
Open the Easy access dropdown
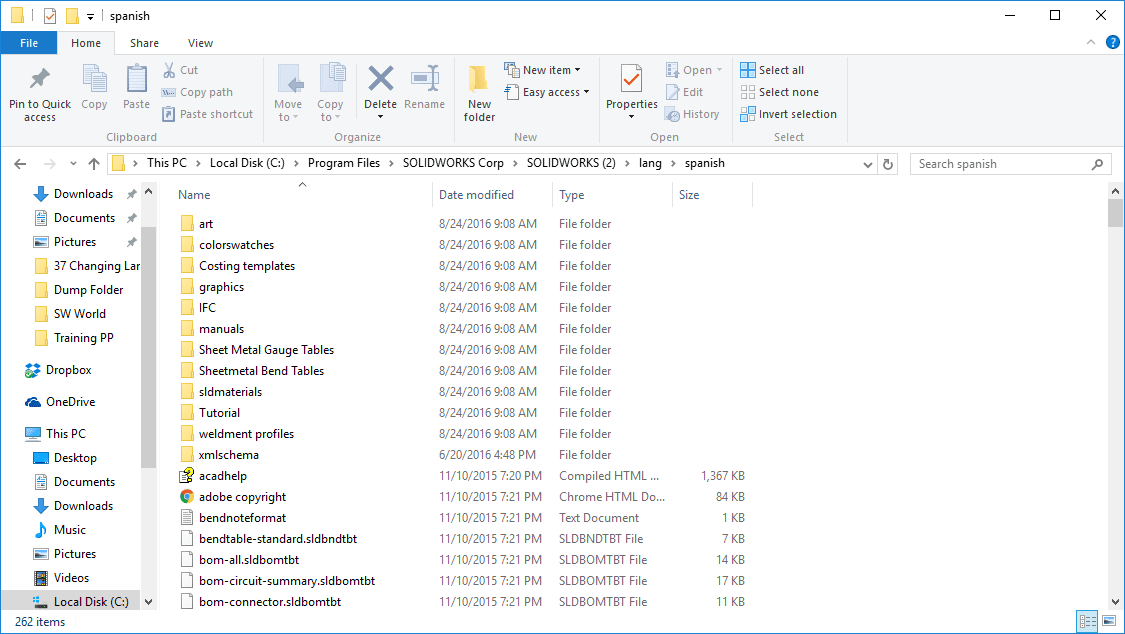click(x=546, y=92)
